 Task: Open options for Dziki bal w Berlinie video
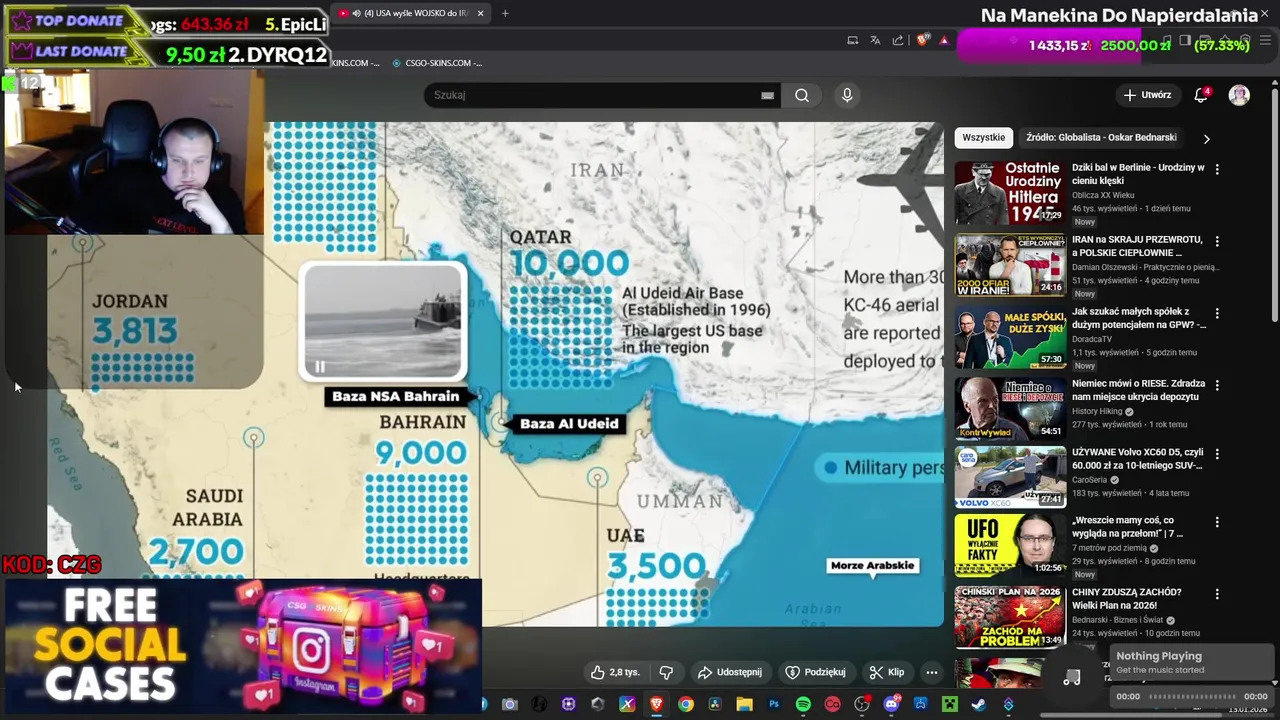[x=1217, y=169]
